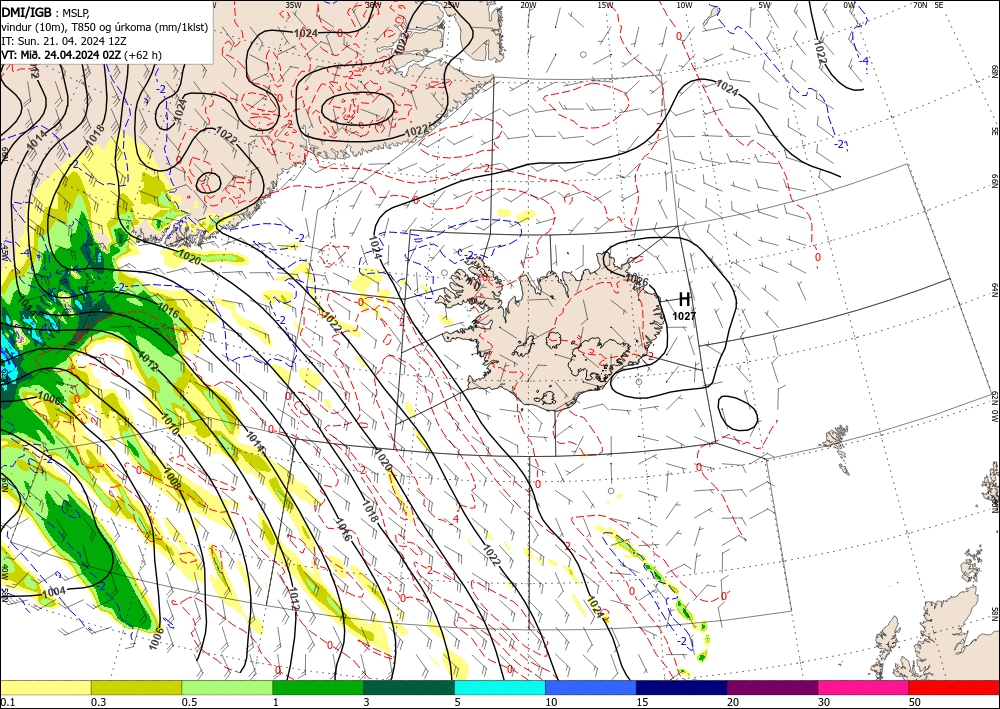
Task: Click the 'DMI/IGB' title text
Action: (x=27, y=11)
